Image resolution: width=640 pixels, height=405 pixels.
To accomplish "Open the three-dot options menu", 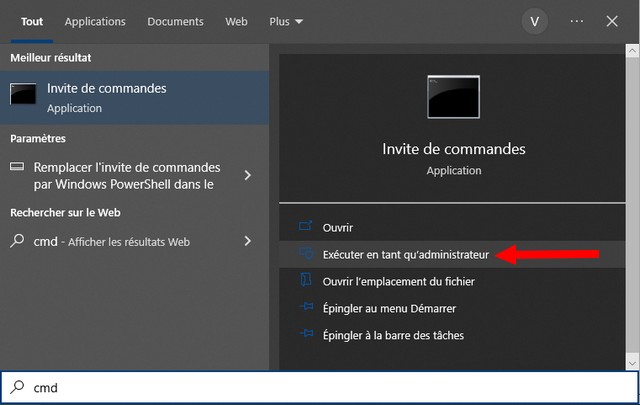I will click(x=576, y=21).
